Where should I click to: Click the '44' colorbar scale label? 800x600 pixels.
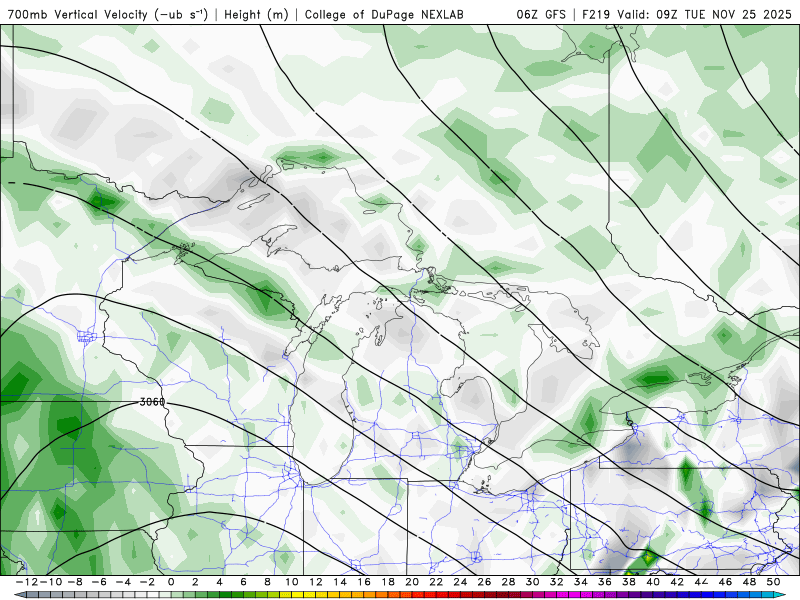point(702,582)
